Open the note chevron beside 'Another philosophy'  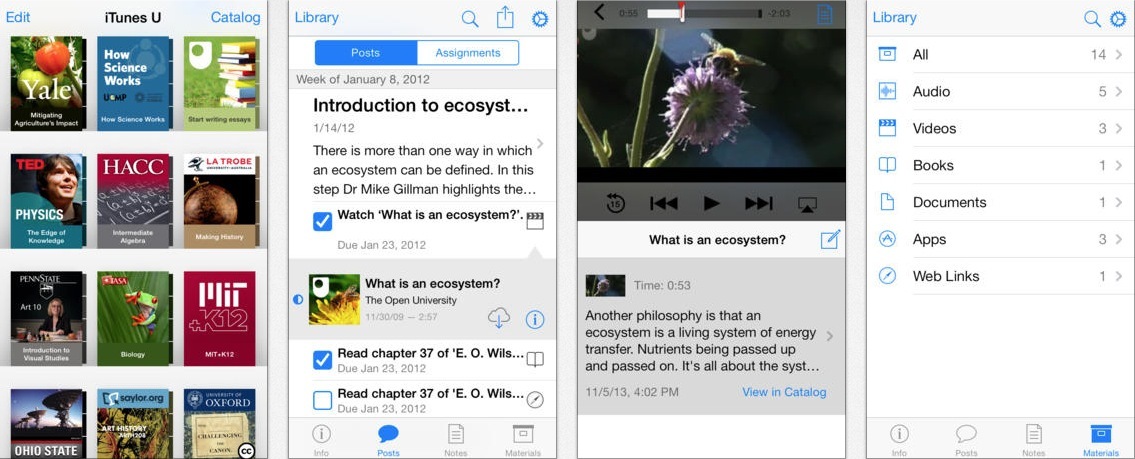point(830,336)
